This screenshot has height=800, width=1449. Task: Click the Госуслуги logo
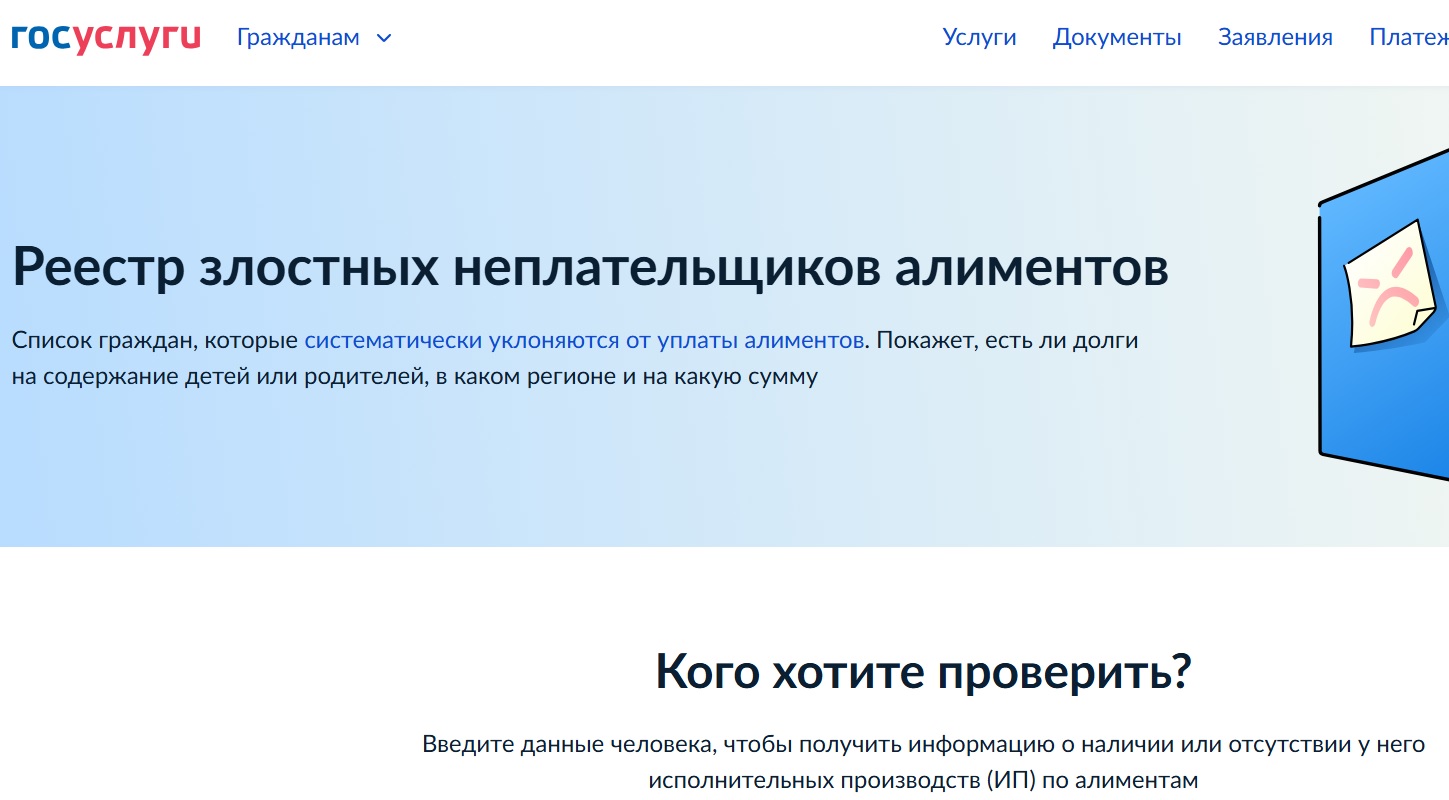(x=106, y=38)
